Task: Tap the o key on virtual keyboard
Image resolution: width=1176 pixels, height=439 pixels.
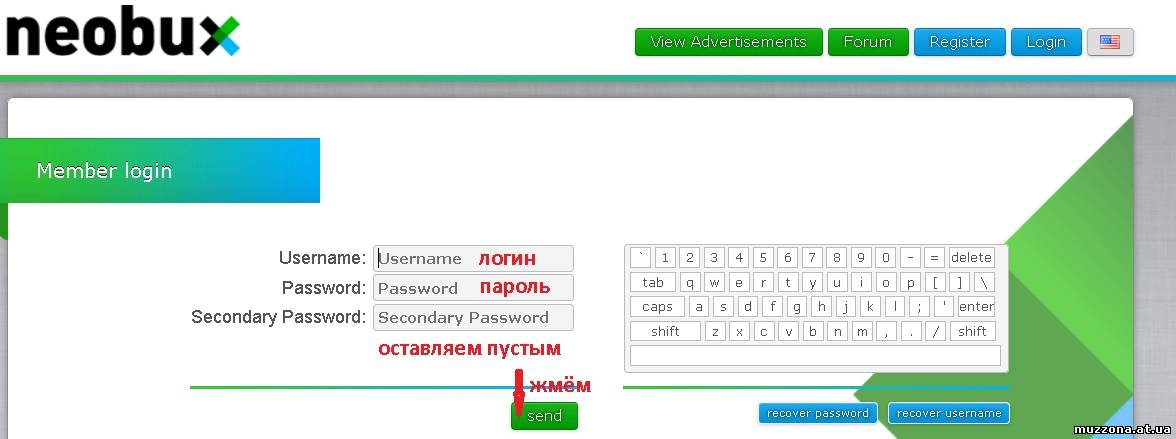Action: 886,283
